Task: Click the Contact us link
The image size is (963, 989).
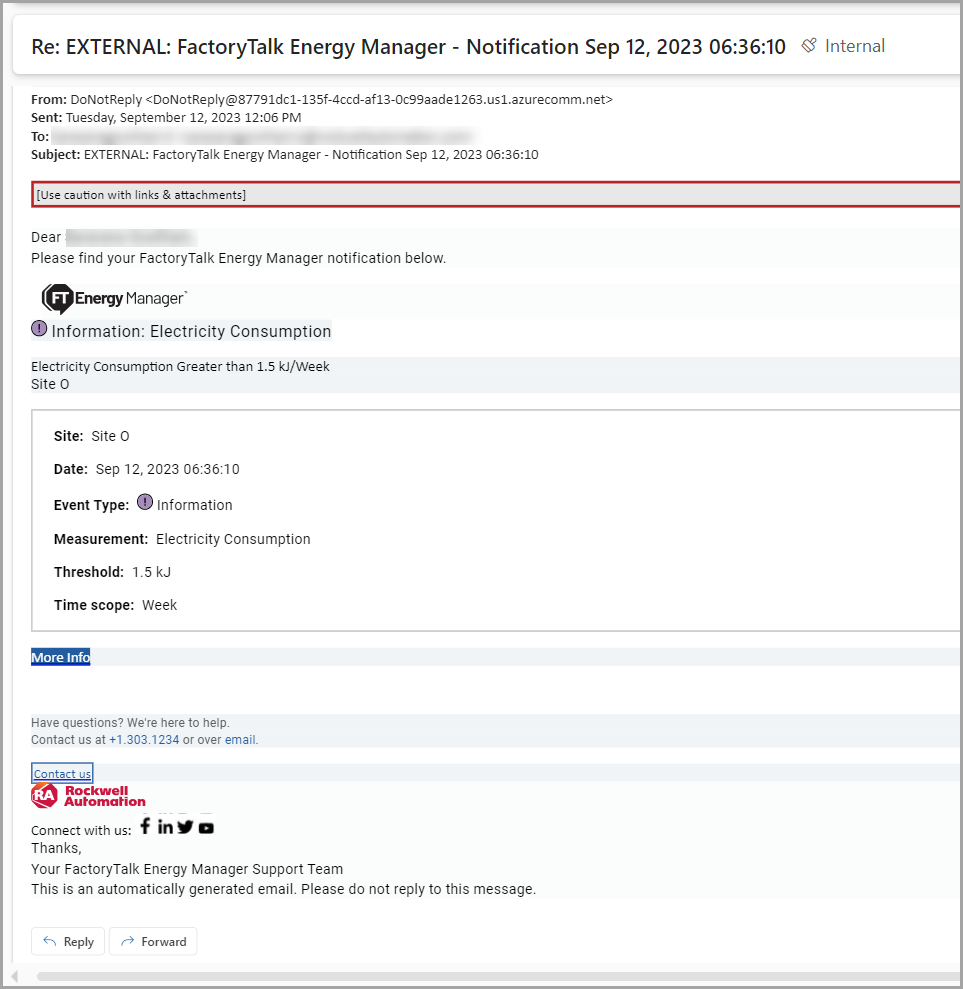Action: click(61, 772)
